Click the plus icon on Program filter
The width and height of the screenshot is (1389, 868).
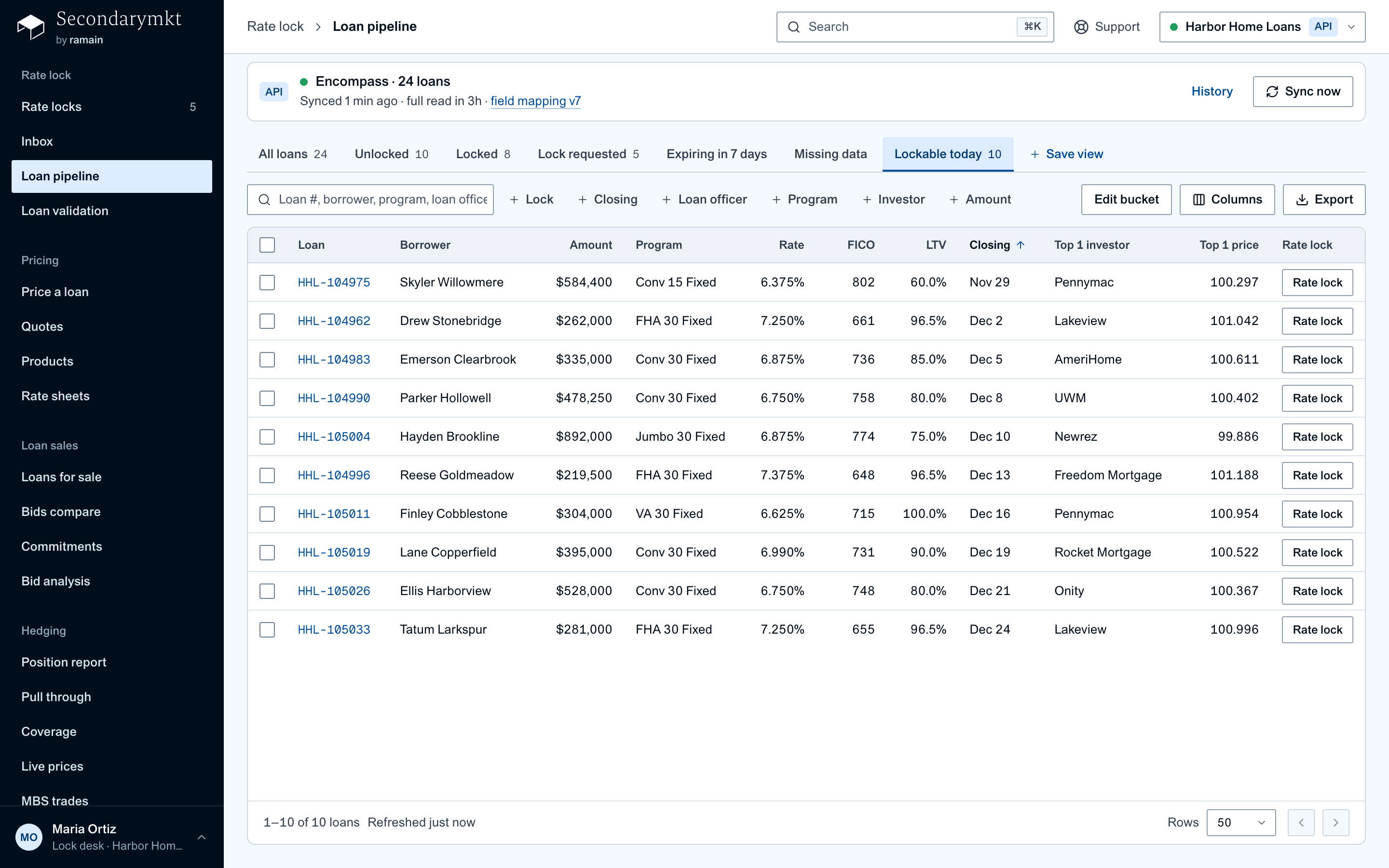(x=776, y=200)
